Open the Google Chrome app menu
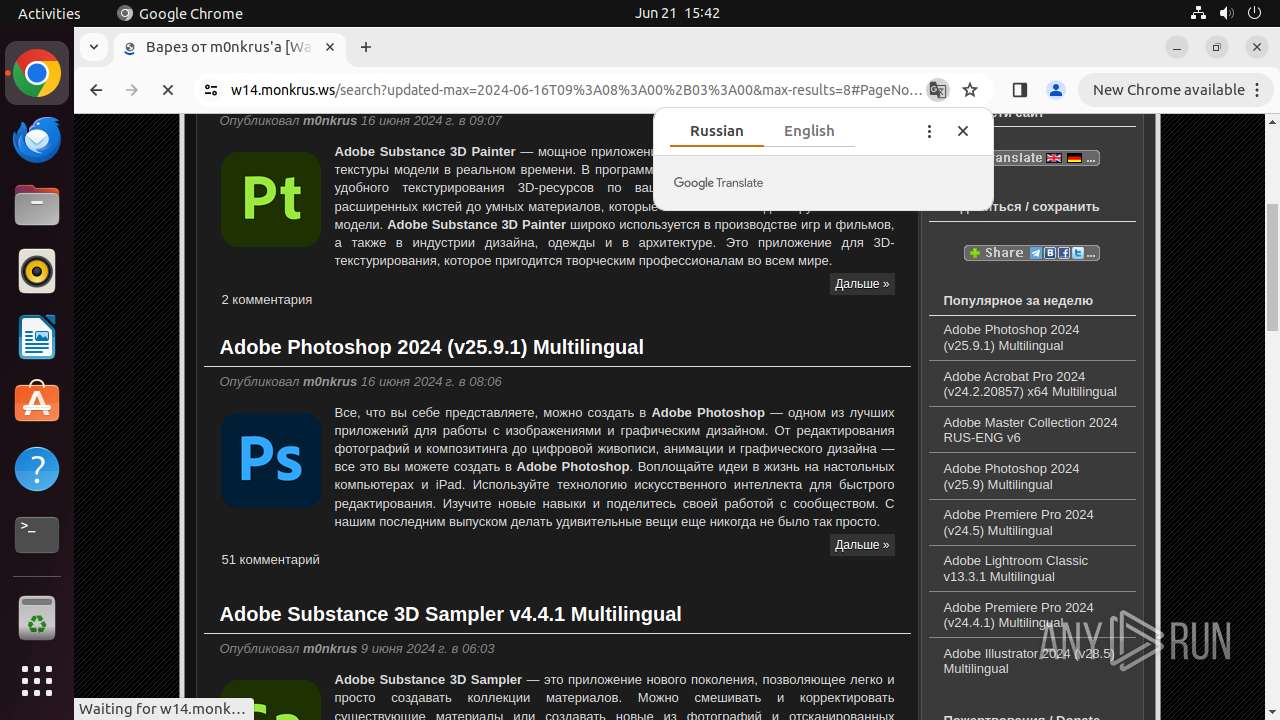The height and width of the screenshot is (720, 1280). pyautogui.click(x=180, y=13)
